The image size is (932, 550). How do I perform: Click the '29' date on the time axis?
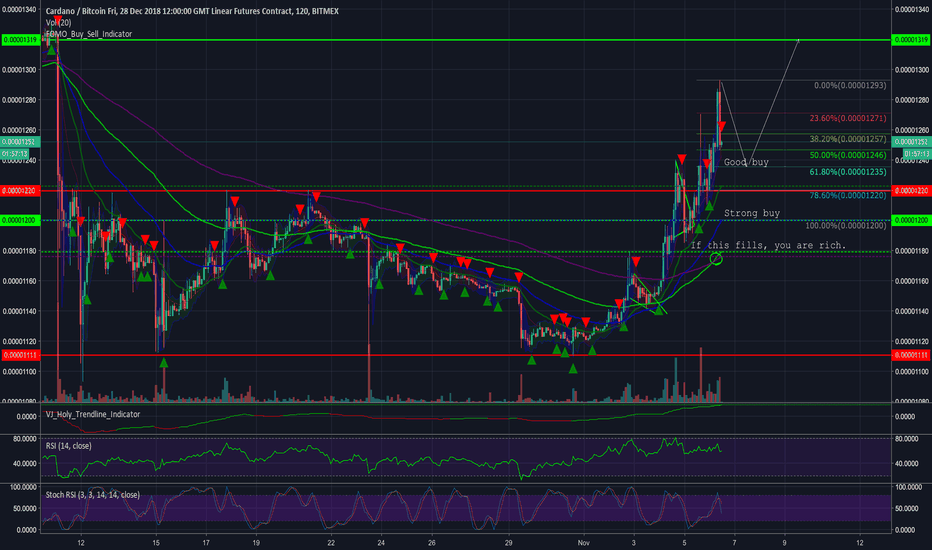[x=508, y=542]
